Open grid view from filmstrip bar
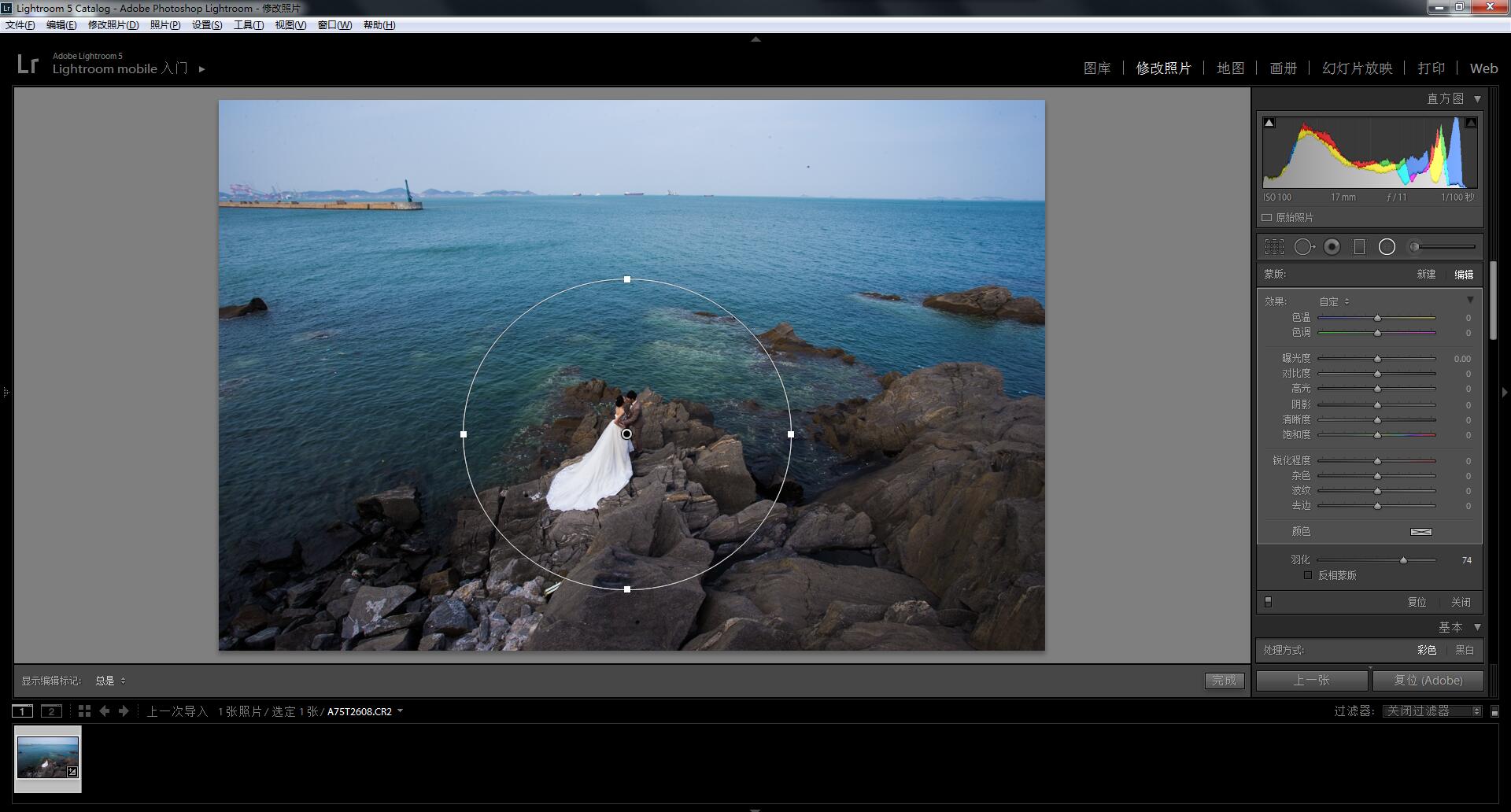Screen dimensions: 1511x812 click(84, 711)
